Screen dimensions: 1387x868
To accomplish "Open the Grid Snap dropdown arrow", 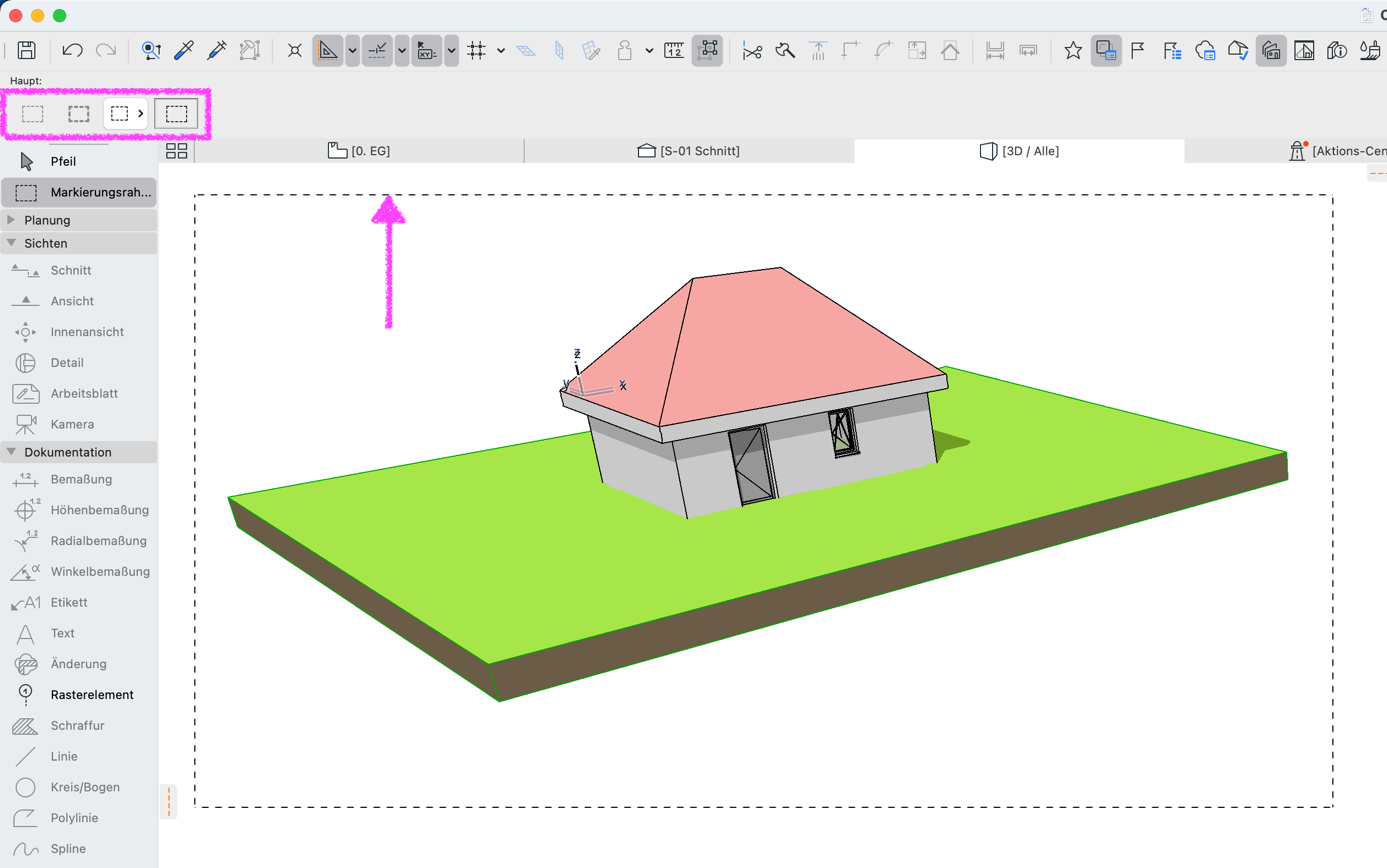I will pyautogui.click(x=501, y=50).
